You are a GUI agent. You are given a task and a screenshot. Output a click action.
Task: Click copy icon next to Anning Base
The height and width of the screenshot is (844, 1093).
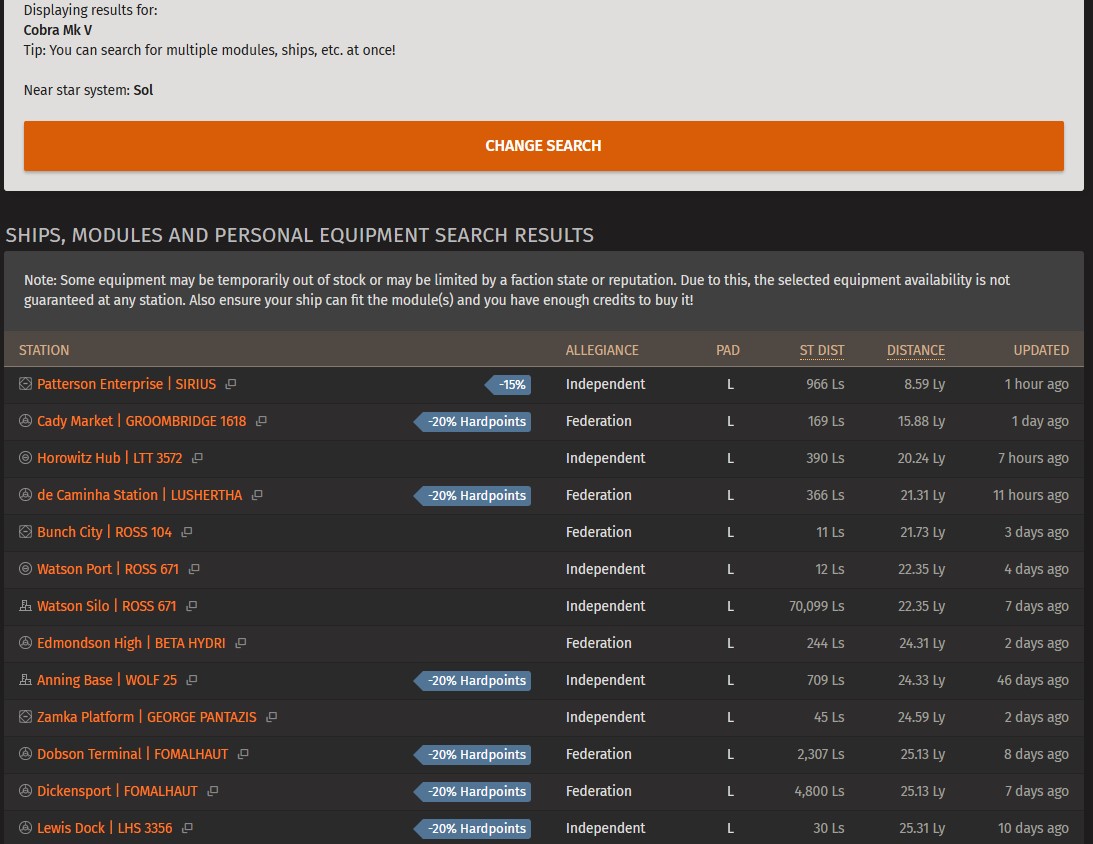click(192, 680)
